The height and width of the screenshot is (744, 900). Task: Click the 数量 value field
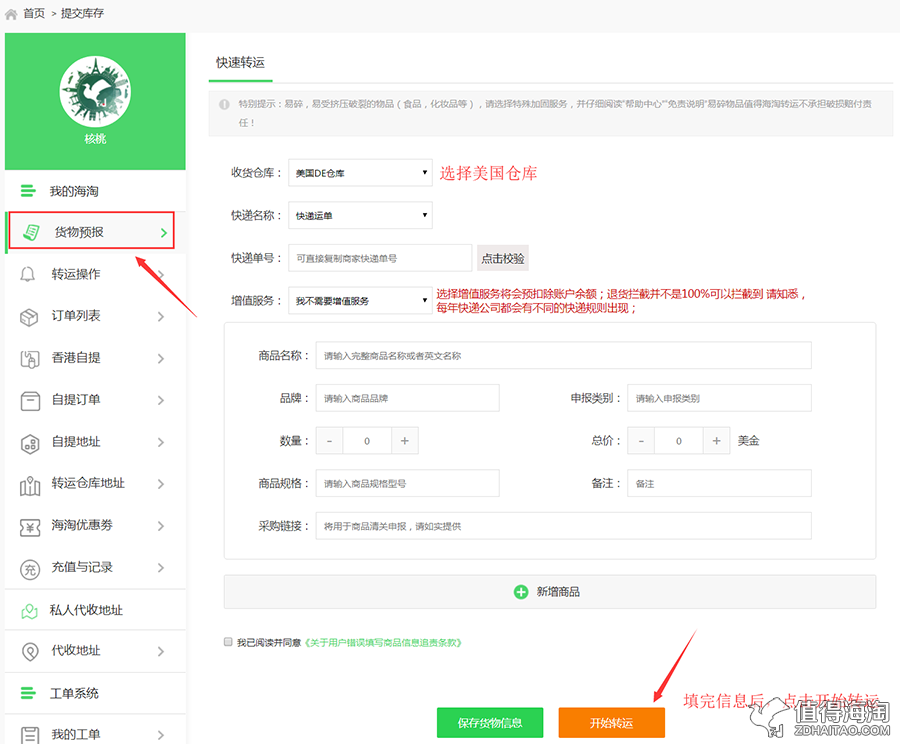(367, 441)
